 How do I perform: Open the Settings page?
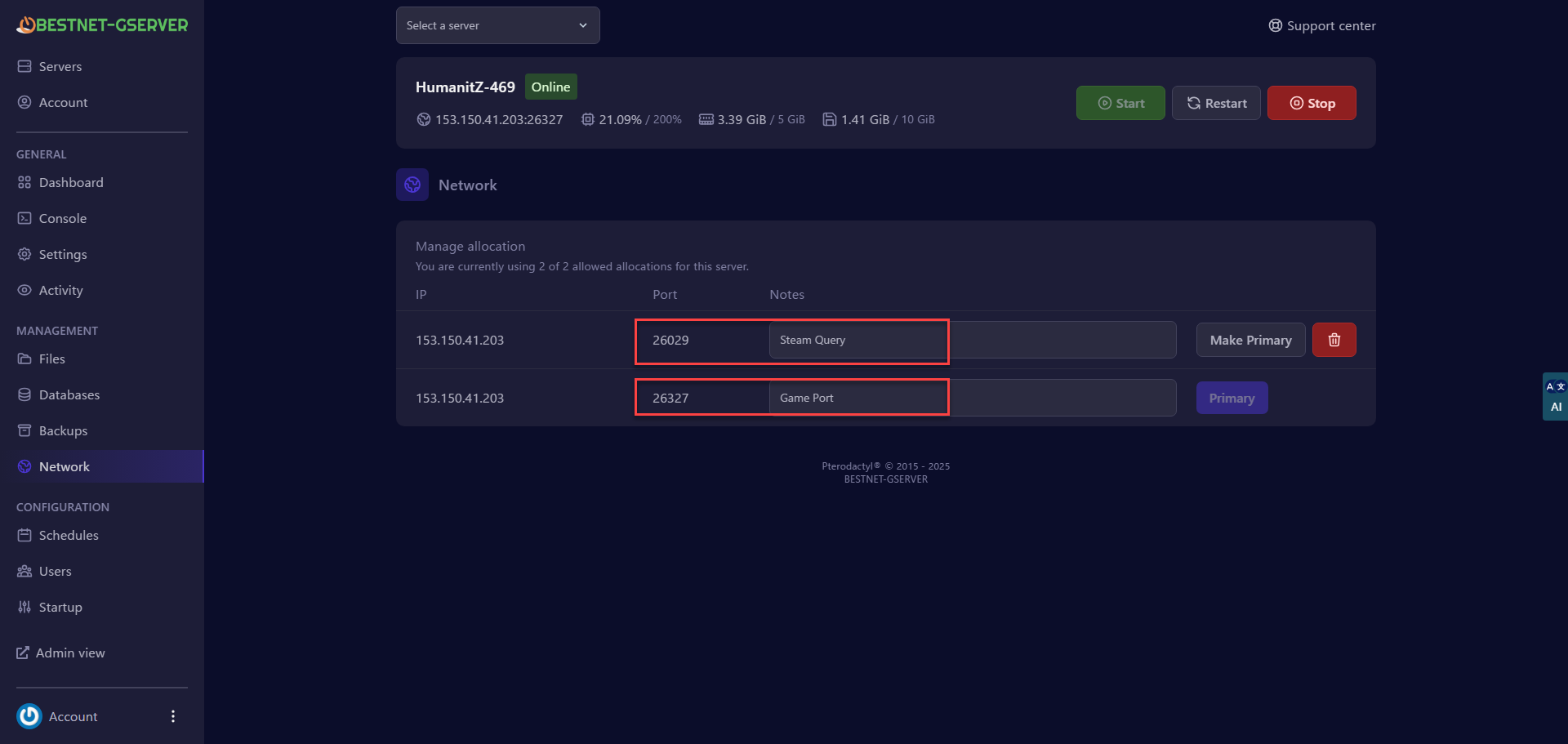(x=63, y=254)
